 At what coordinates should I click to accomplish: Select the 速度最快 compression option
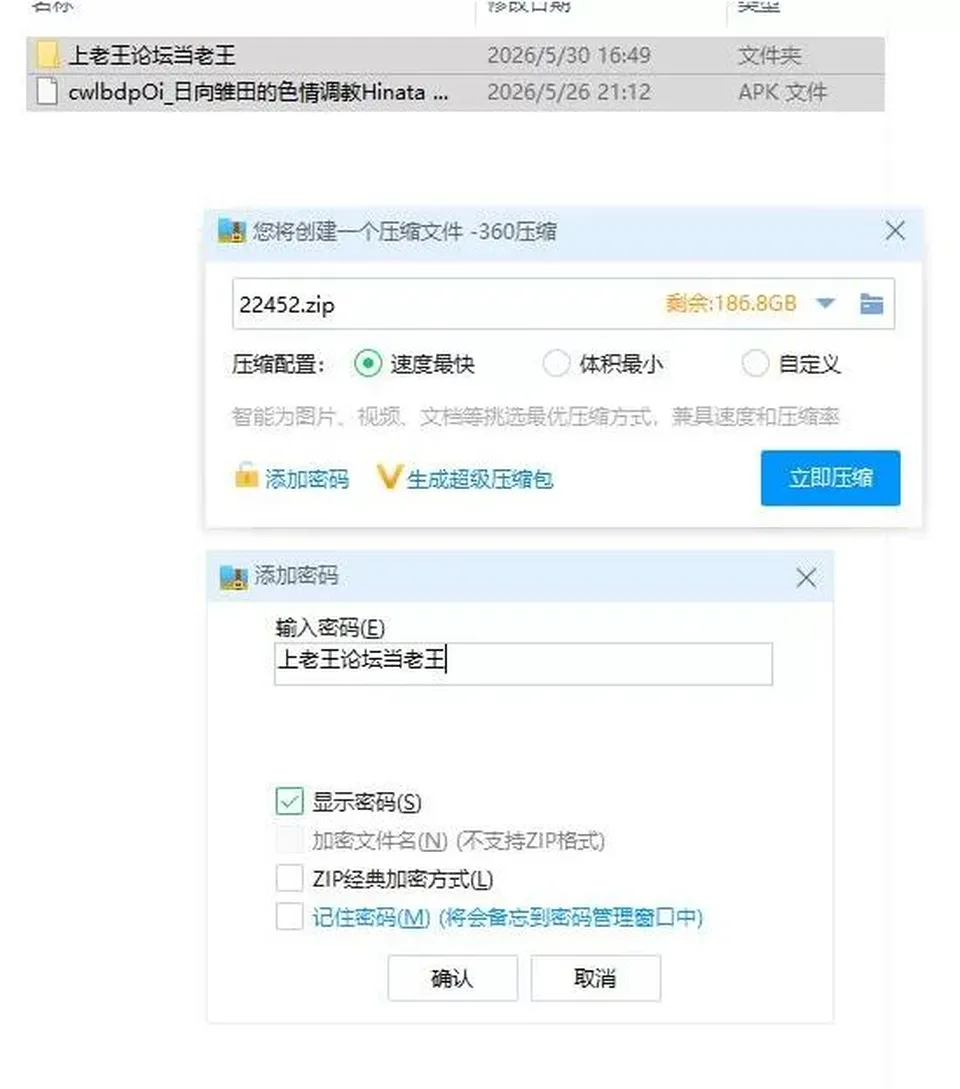click(x=367, y=363)
